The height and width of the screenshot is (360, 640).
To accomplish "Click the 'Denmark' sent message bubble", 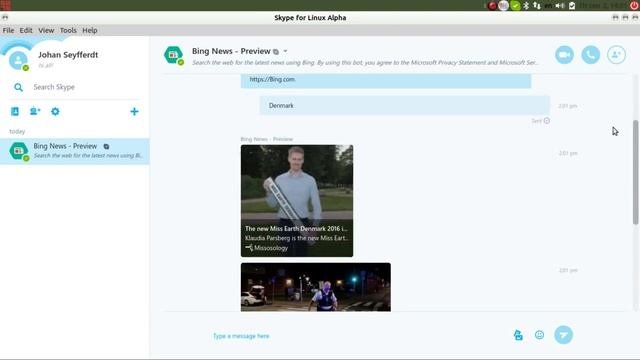I will click(x=404, y=105).
